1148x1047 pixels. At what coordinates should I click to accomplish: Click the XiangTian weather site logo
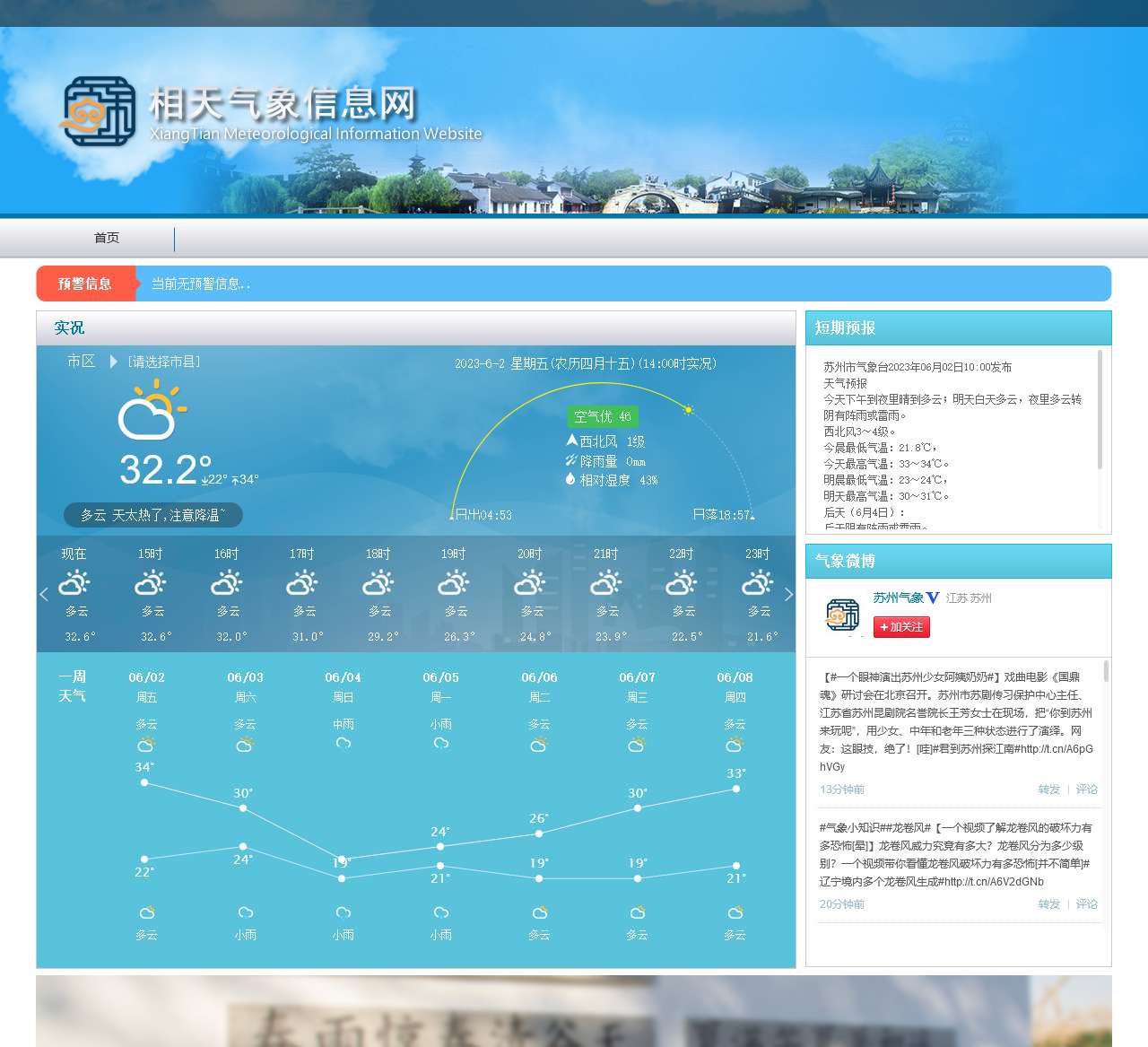99,111
